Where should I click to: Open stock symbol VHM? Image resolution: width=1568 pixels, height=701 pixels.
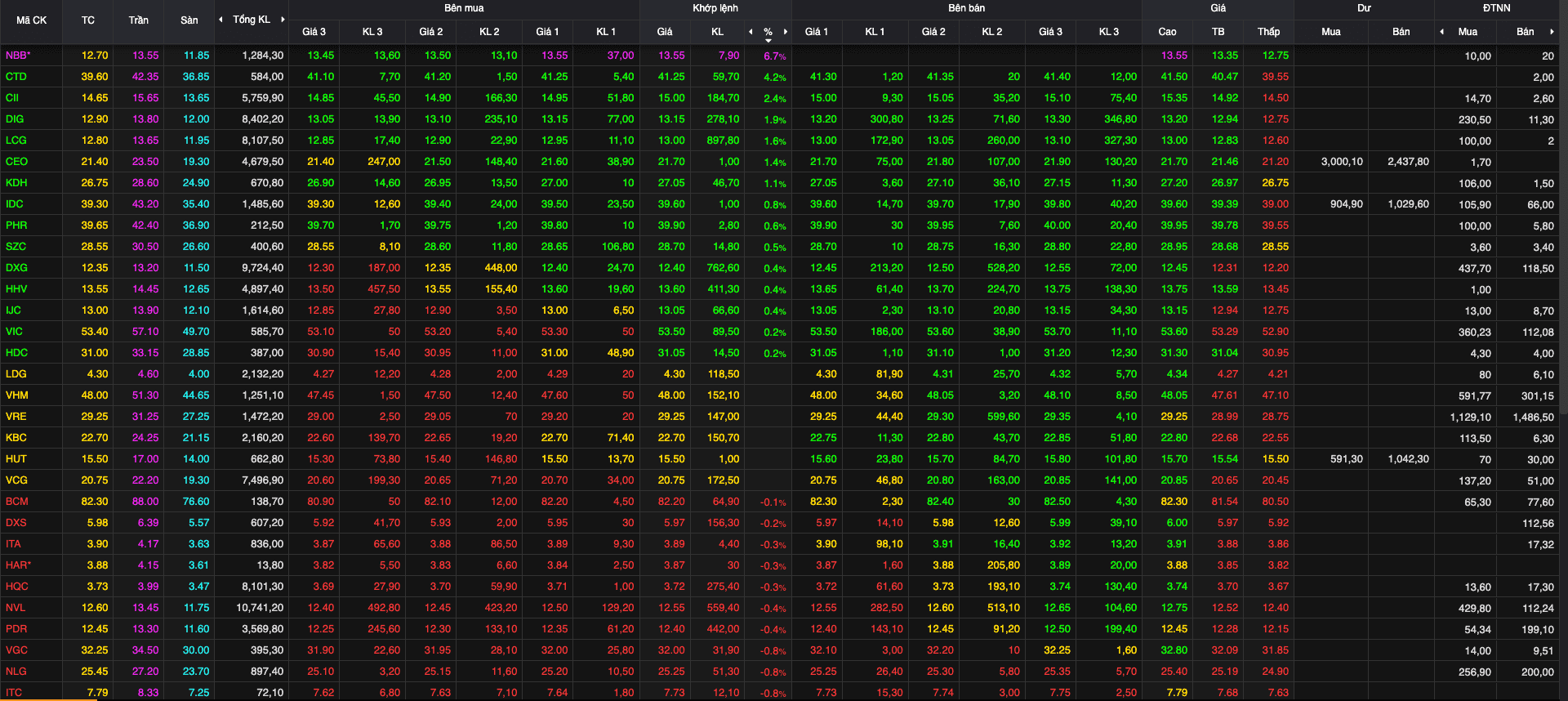[16, 395]
